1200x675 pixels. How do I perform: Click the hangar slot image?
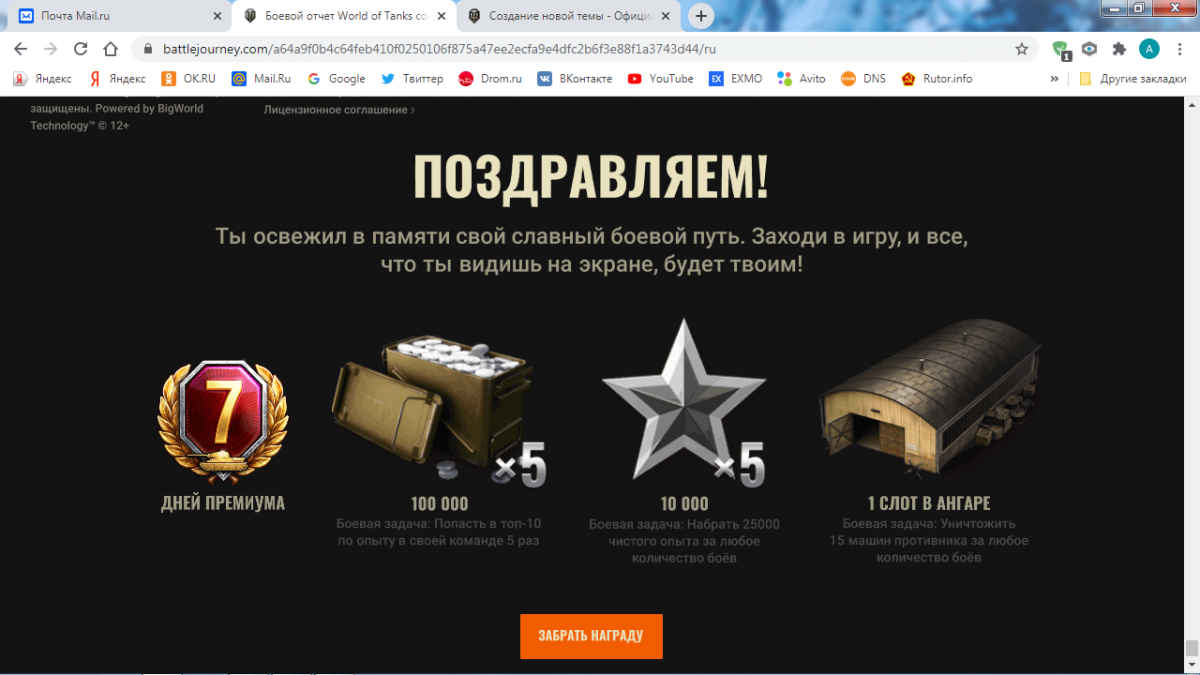[930, 398]
